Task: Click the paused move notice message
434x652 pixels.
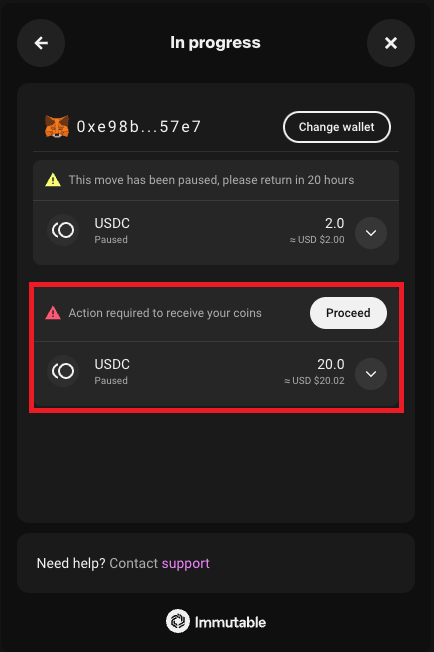Action: 211,180
